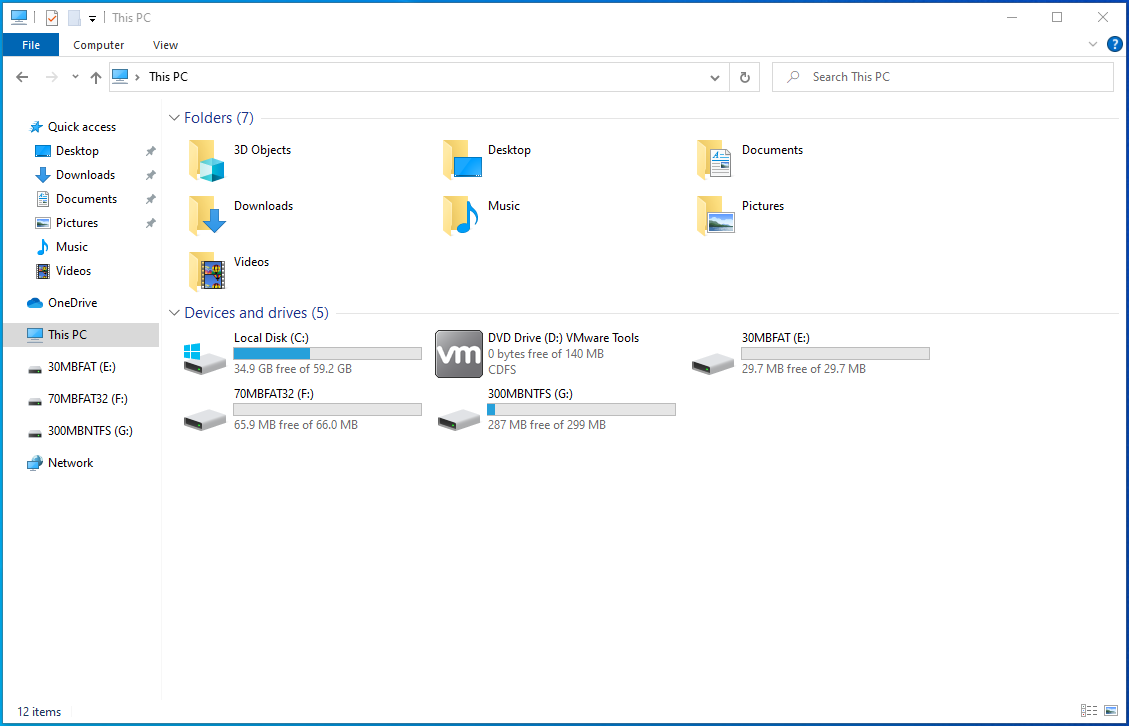Go up one level with Up arrow
The width and height of the screenshot is (1129, 726).
click(96, 77)
